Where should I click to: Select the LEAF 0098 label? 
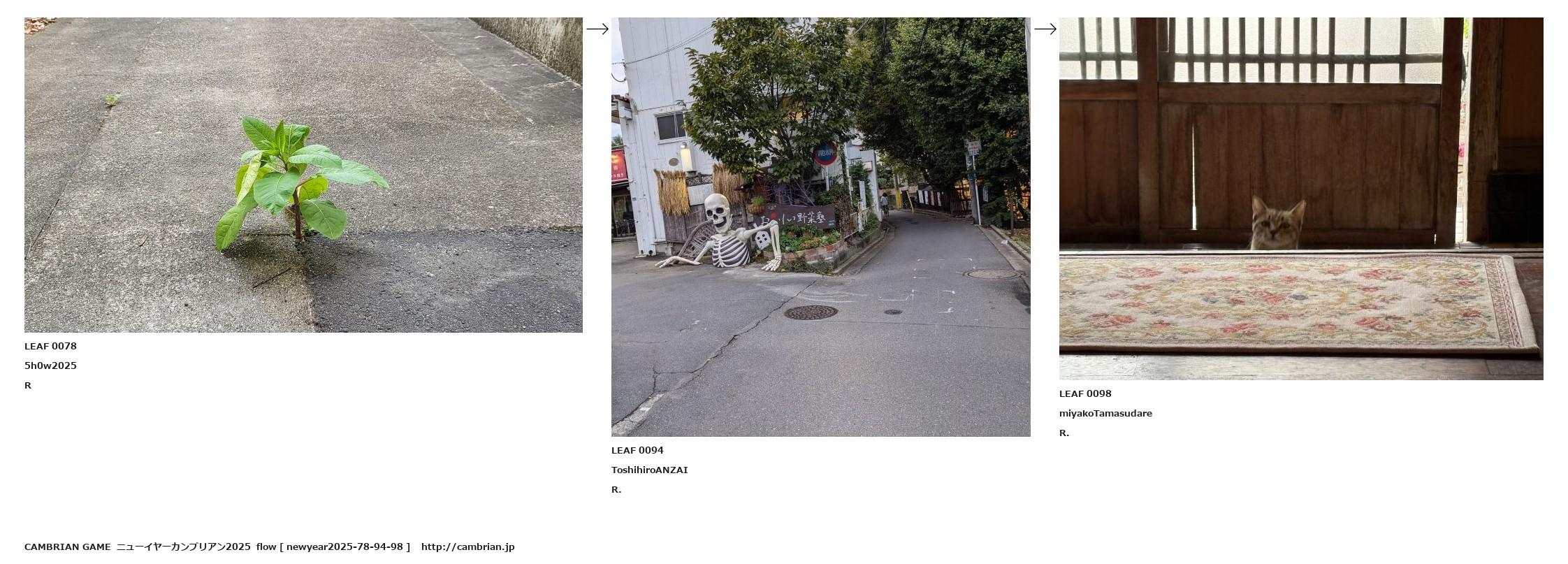point(1085,393)
